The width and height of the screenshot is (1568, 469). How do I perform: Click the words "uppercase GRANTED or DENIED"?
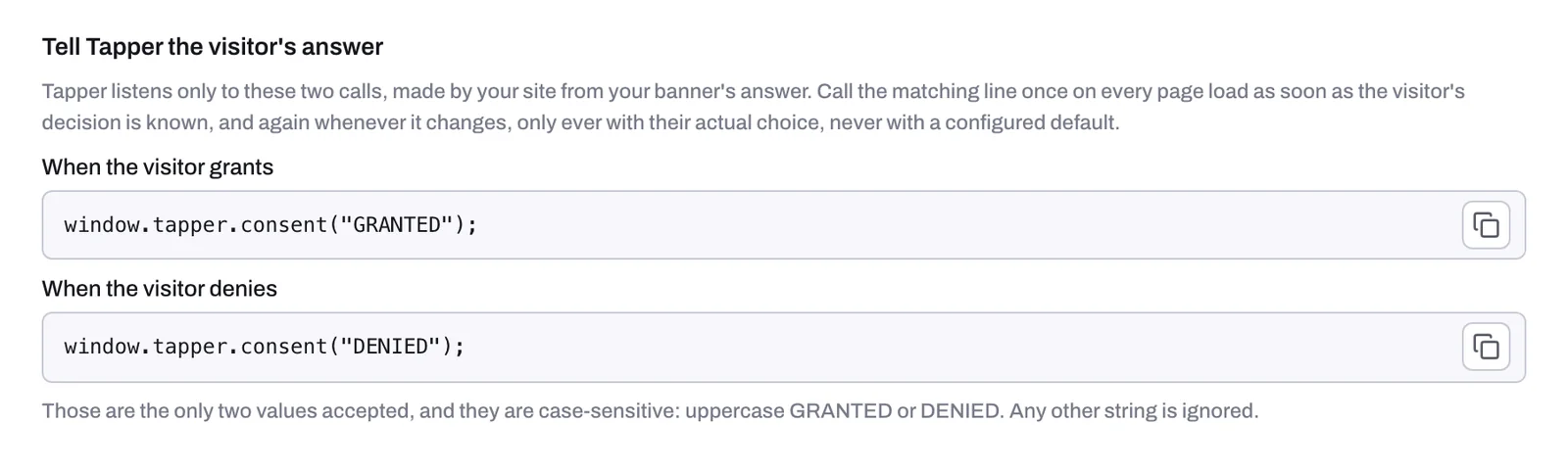pos(843,411)
